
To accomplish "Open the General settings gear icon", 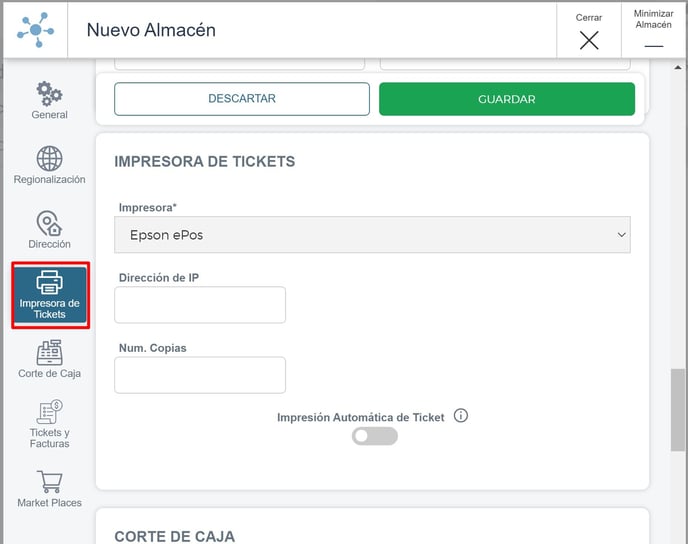I will pyautogui.click(x=49, y=94).
